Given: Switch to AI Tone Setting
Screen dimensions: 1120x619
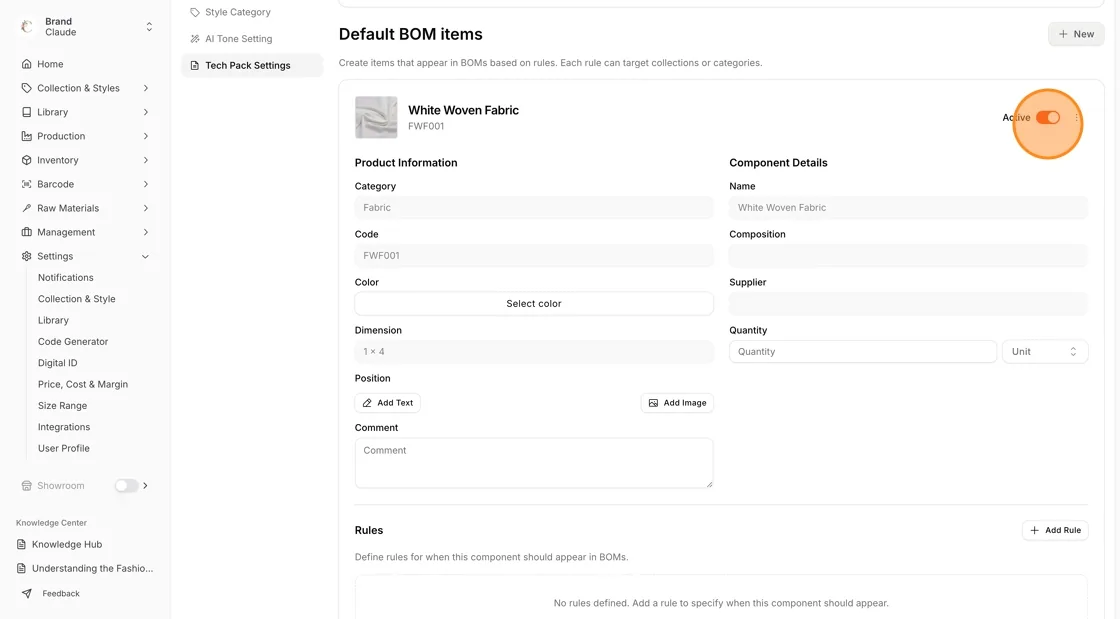Looking at the screenshot, I should pos(239,39).
